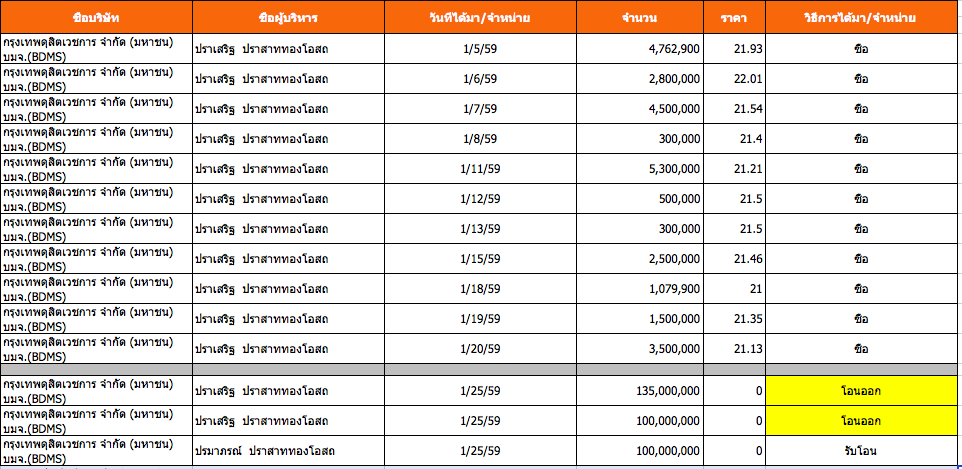Click the yellow โอนออก cell in the 135,000,000 row

point(862,391)
